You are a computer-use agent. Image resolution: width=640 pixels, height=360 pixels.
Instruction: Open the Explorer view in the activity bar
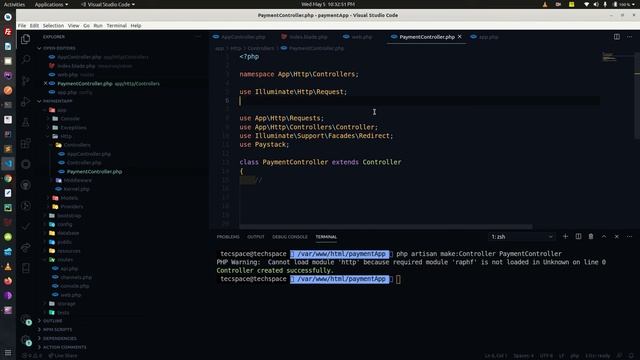(25, 39)
